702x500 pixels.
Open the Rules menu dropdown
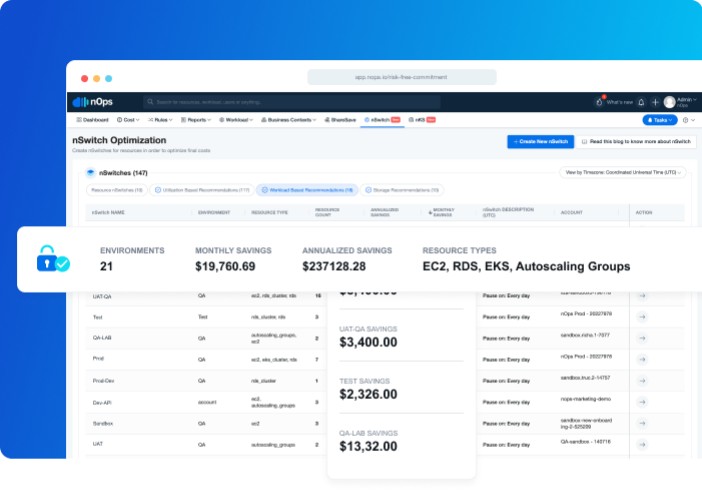[x=160, y=120]
